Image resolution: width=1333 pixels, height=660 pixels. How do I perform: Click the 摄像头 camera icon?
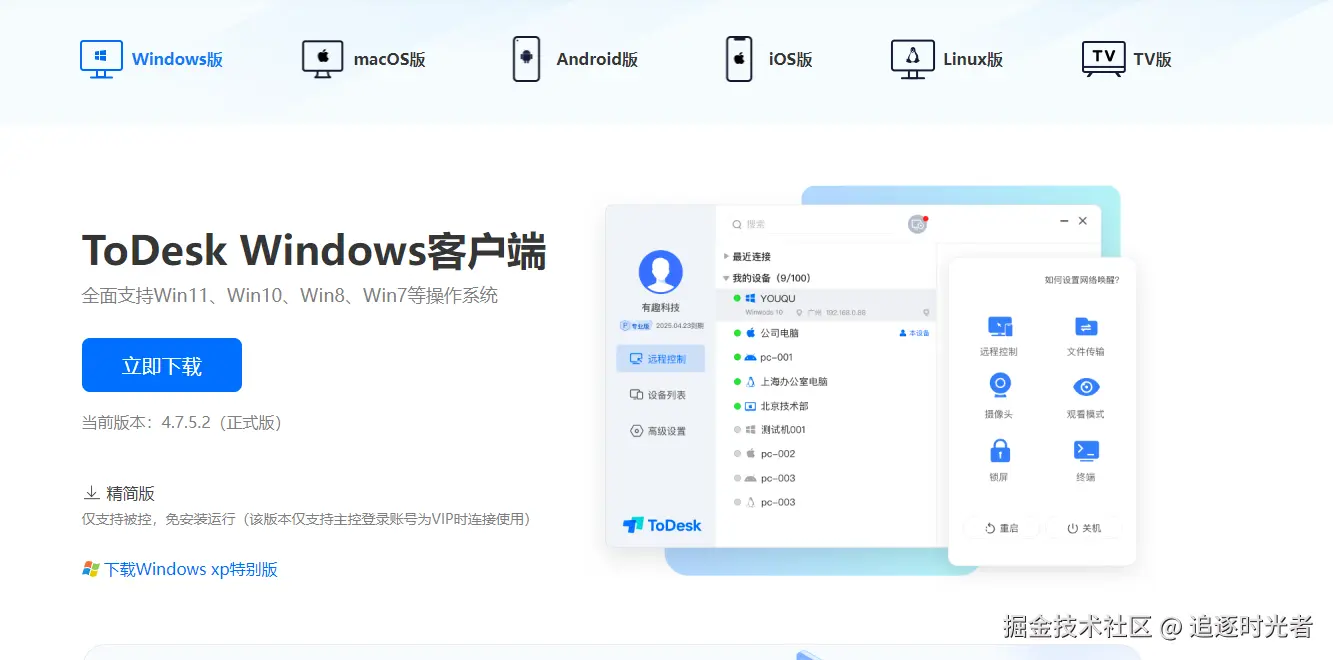pyautogui.click(x=999, y=387)
